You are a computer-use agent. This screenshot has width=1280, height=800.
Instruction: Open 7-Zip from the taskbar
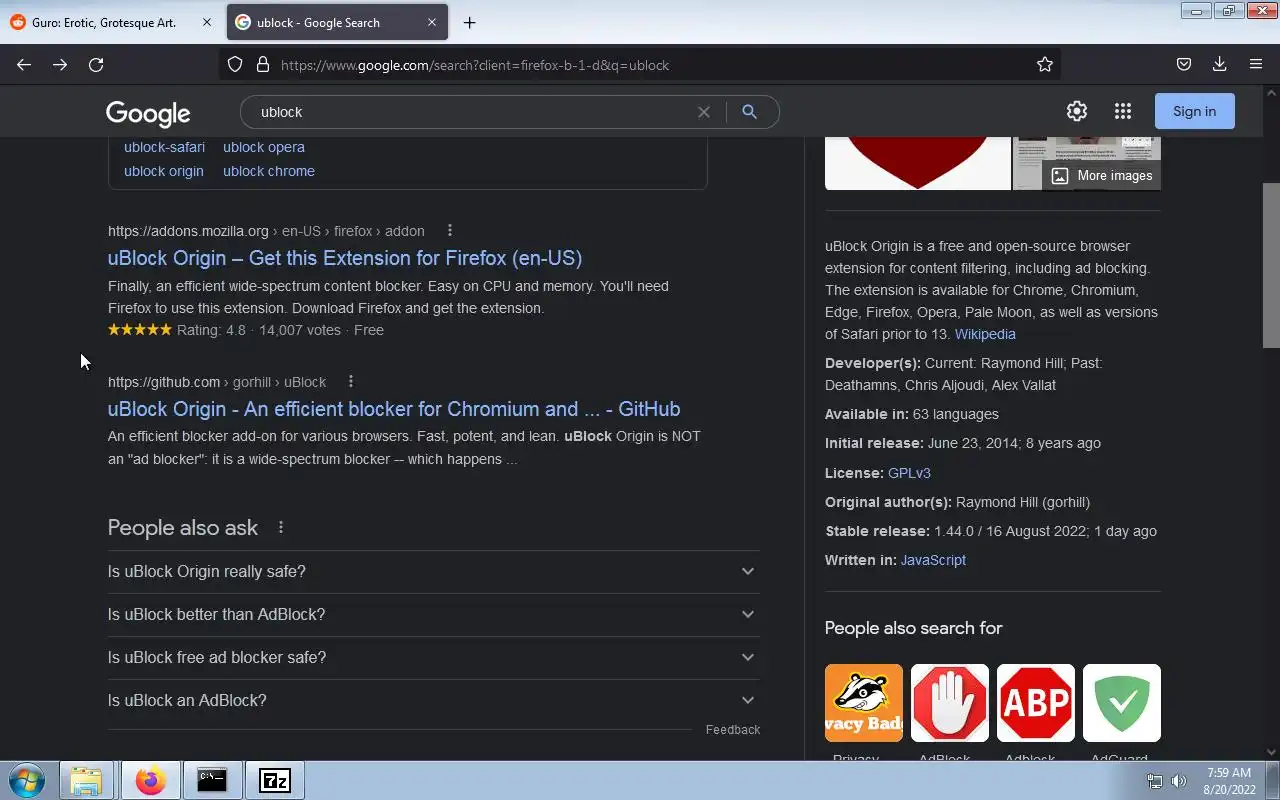pos(275,780)
